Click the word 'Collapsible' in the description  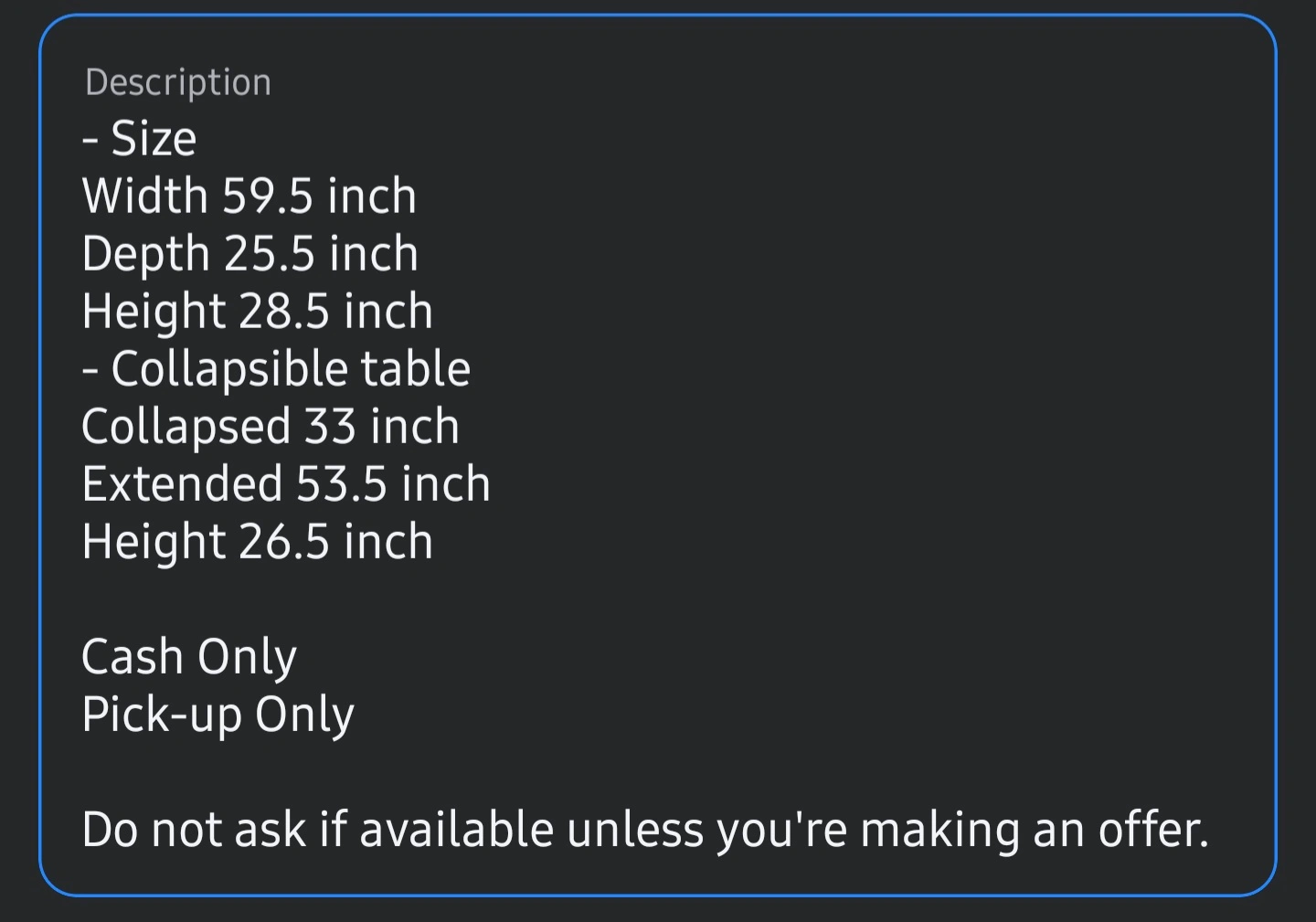pos(228,369)
